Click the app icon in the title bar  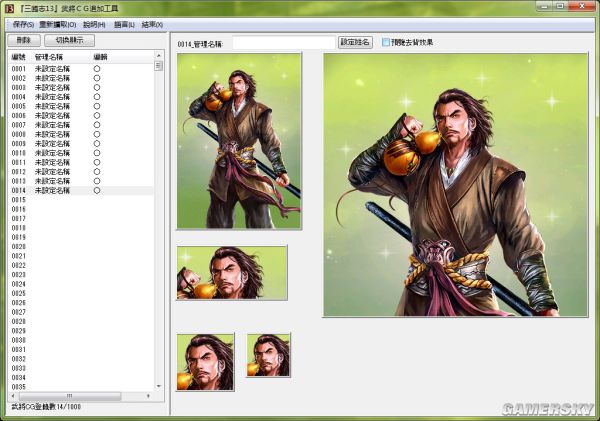click(10, 8)
